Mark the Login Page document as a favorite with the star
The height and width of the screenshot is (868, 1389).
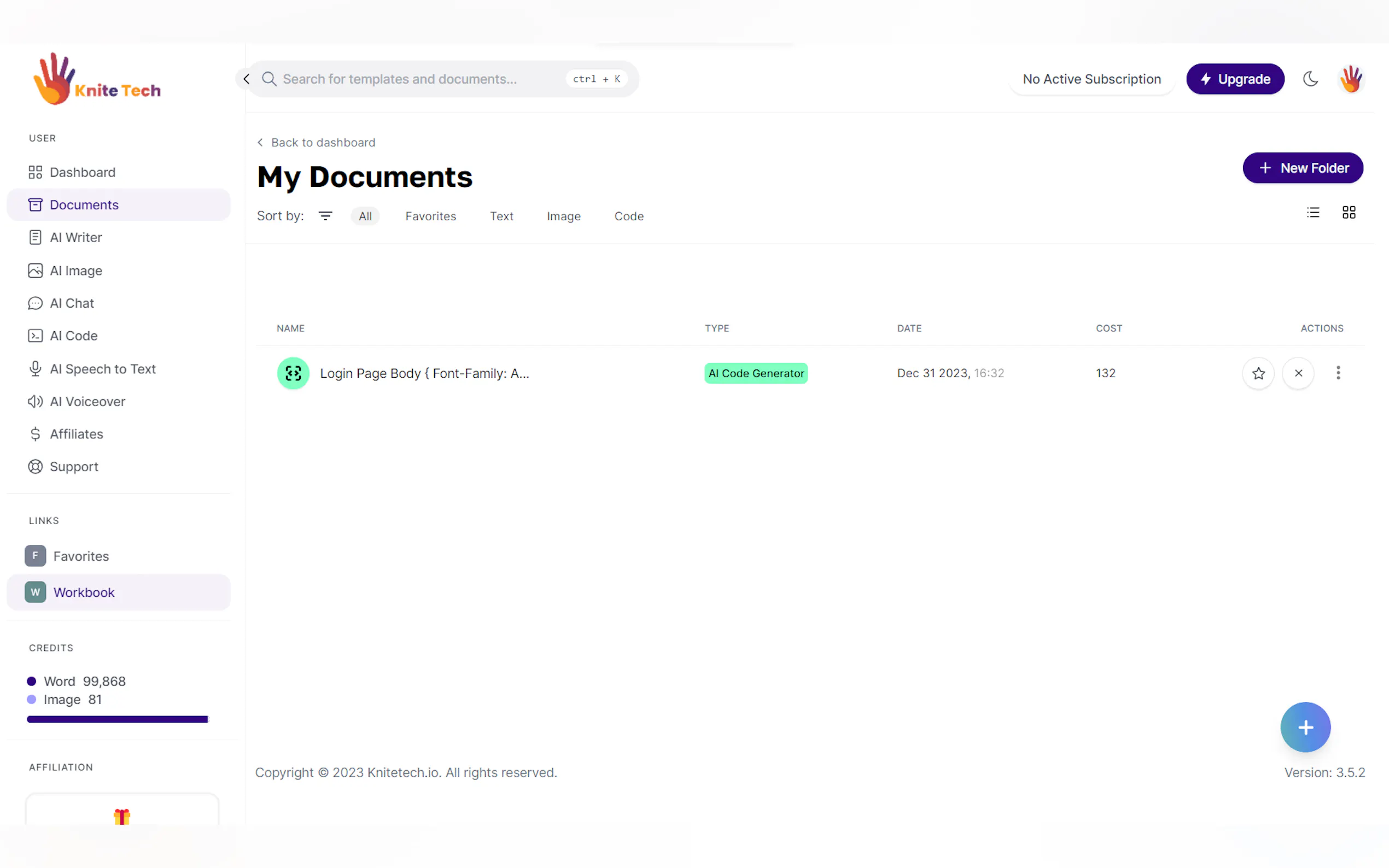1258,373
